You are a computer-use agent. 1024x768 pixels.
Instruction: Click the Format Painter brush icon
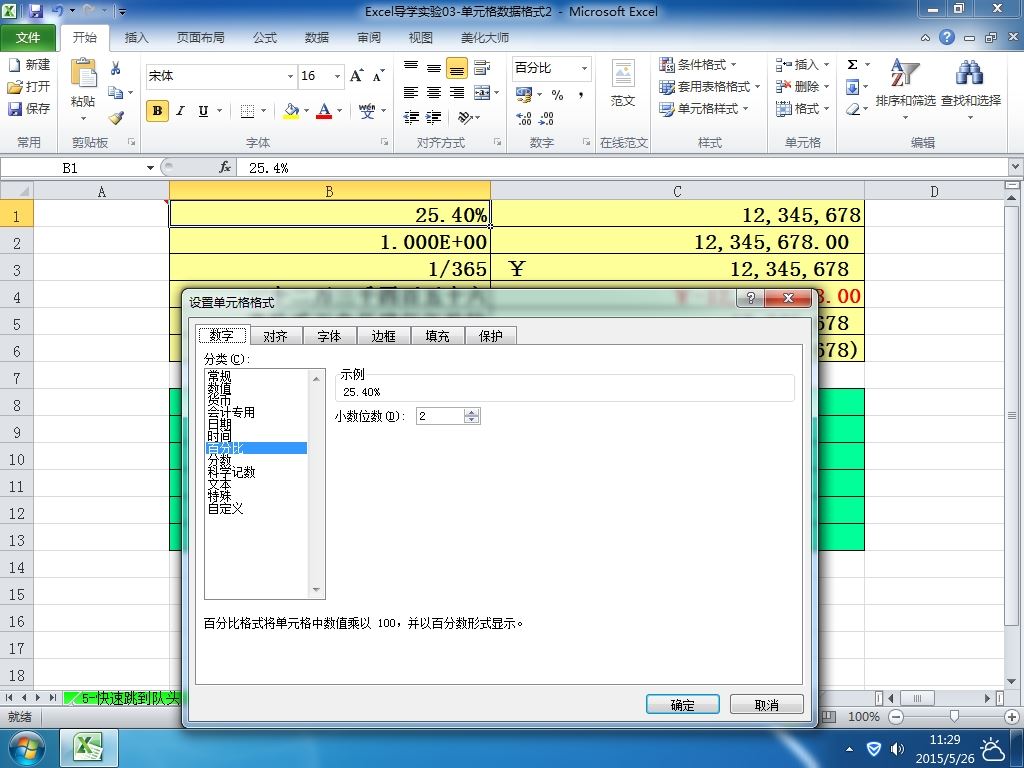[x=116, y=118]
